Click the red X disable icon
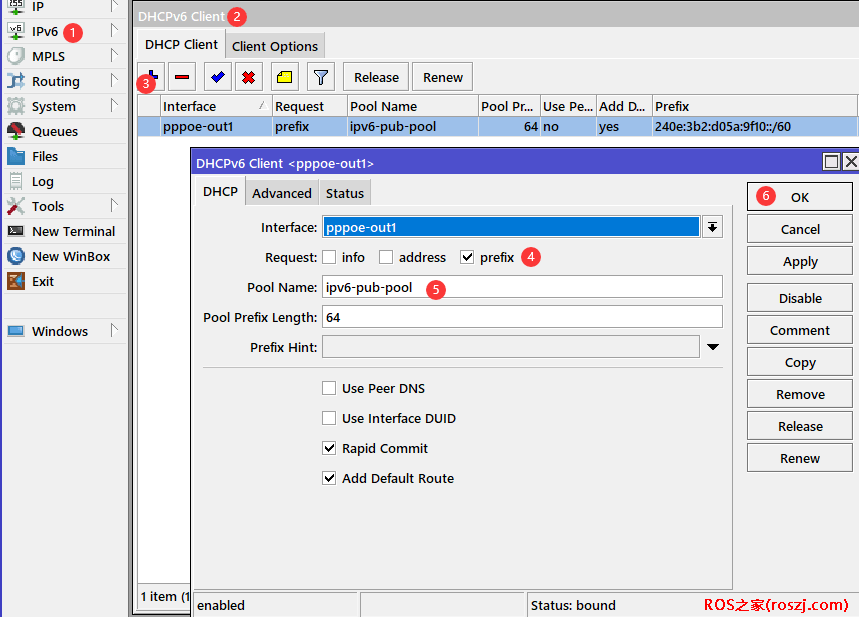This screenshot has height=617, width=859. (249, 77)
